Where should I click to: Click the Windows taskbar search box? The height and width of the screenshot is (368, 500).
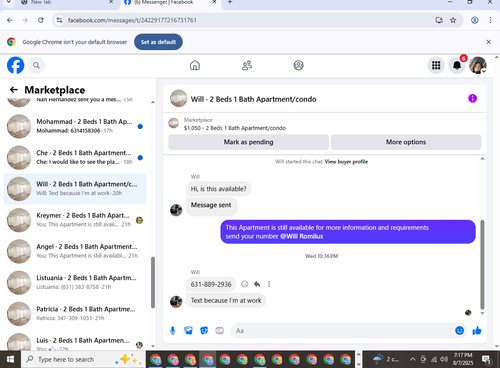83,359
